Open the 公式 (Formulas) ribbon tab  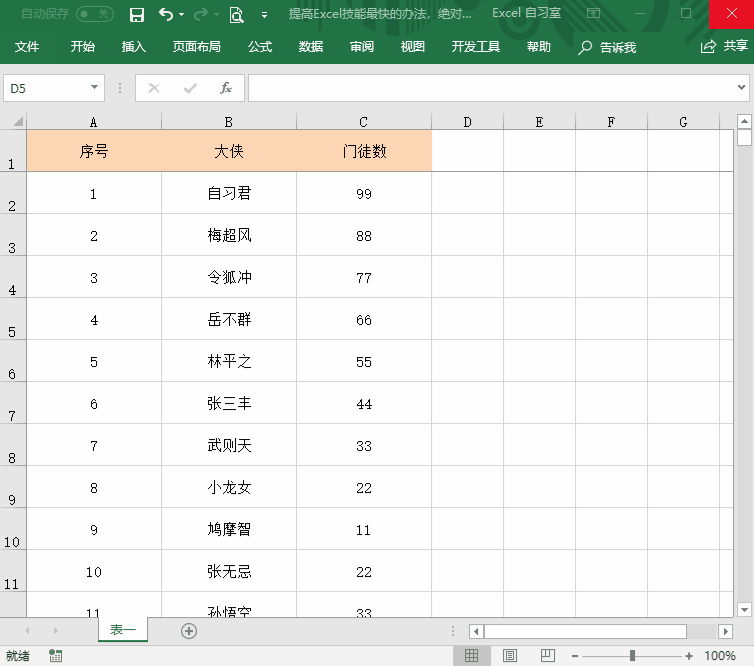click(x=260, y=47)
